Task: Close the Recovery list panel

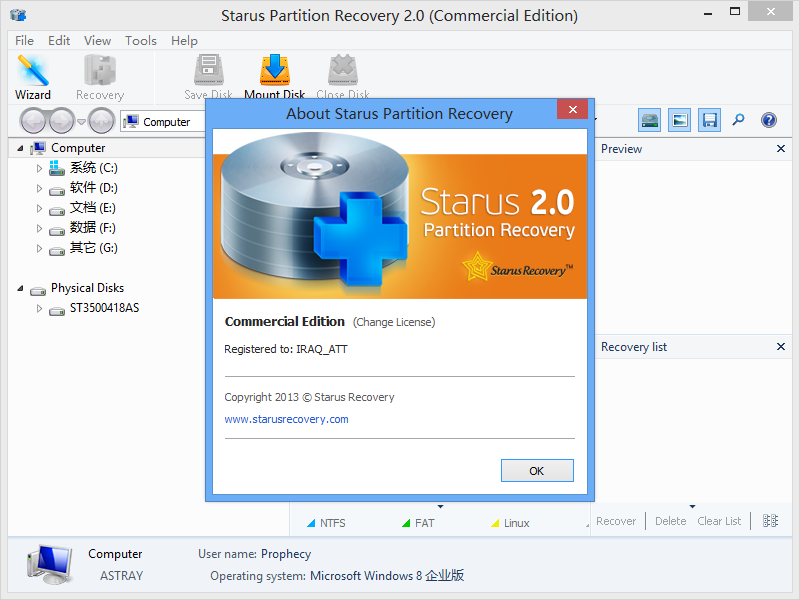Action: 781,346
